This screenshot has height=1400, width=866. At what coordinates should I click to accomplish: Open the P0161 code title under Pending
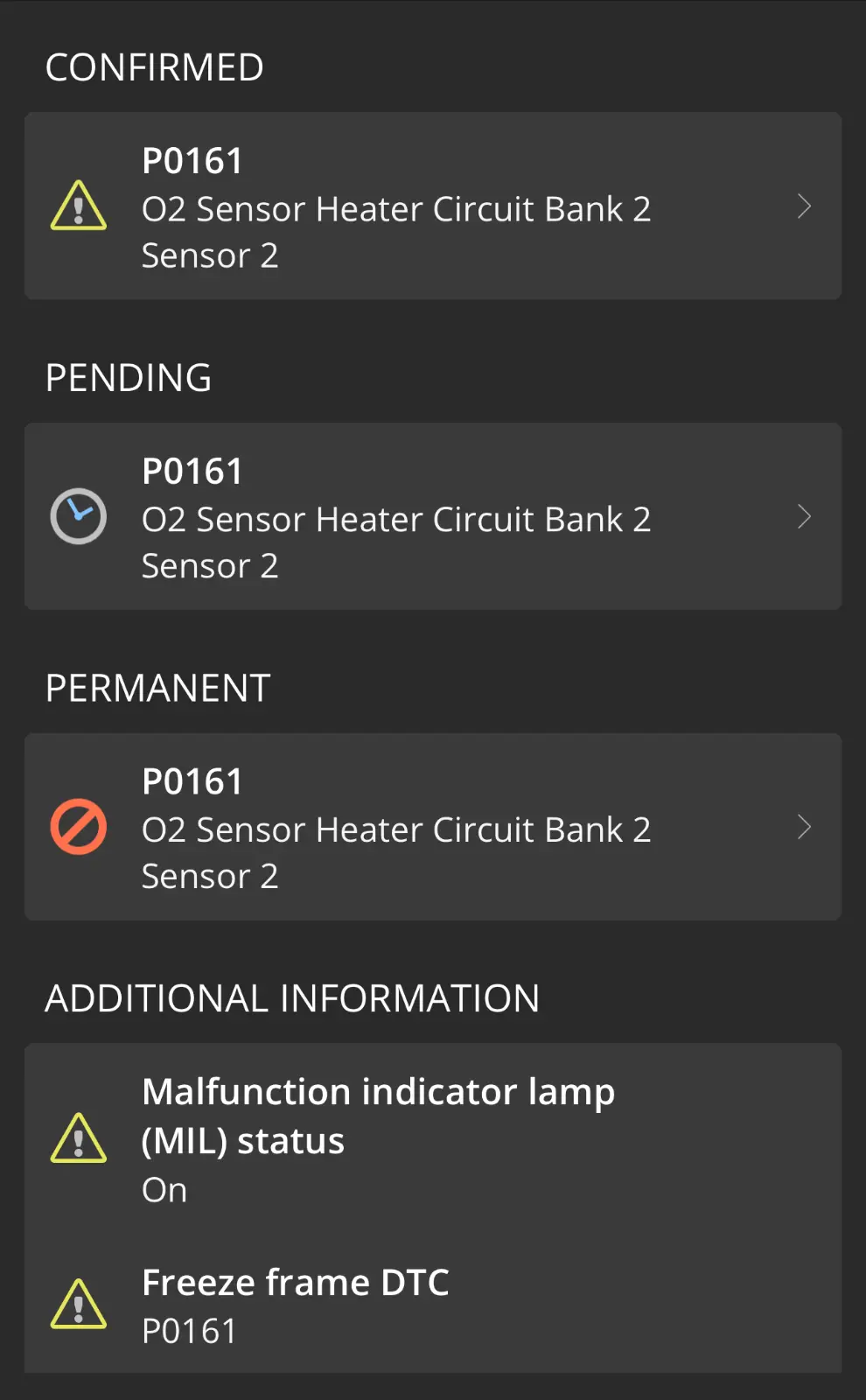coord(192,472)
